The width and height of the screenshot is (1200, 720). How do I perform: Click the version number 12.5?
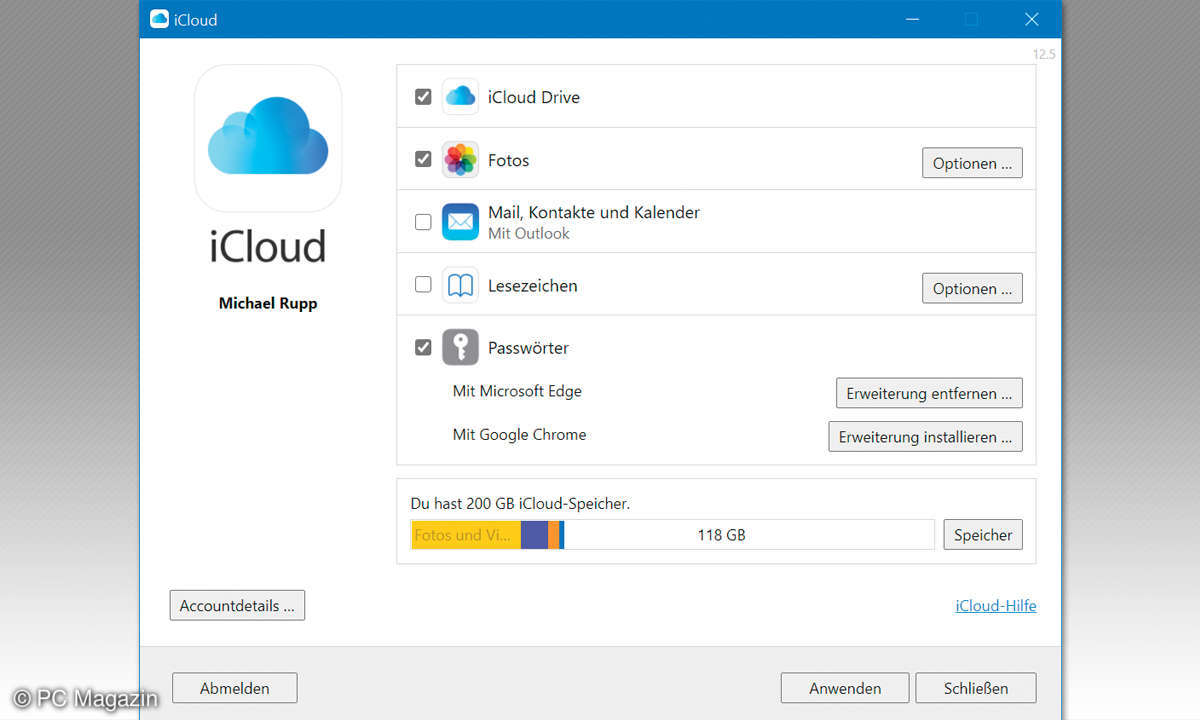coord(1044,54)
